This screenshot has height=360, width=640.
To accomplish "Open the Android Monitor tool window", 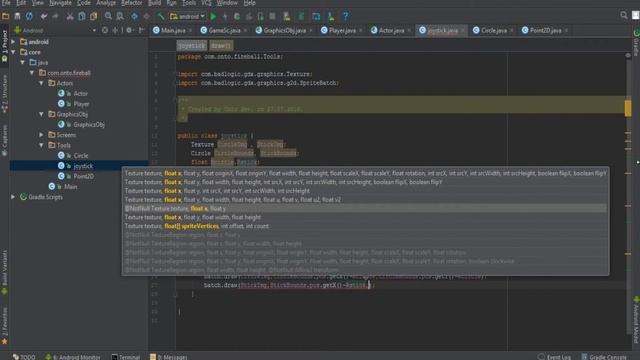I will click(x=73, y=357).
